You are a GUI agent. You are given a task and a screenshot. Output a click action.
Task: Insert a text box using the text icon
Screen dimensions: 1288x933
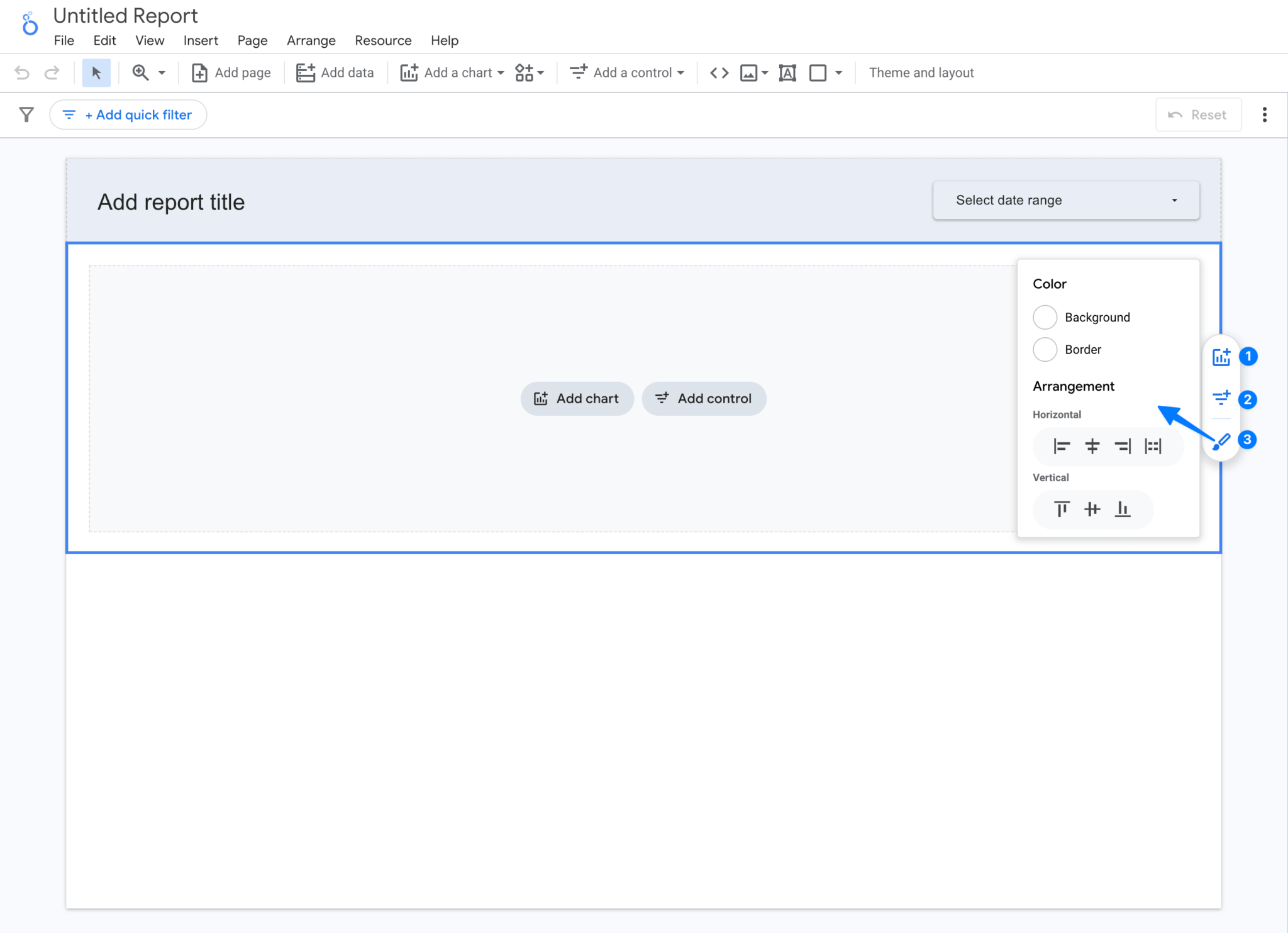[x=787, y=72]
